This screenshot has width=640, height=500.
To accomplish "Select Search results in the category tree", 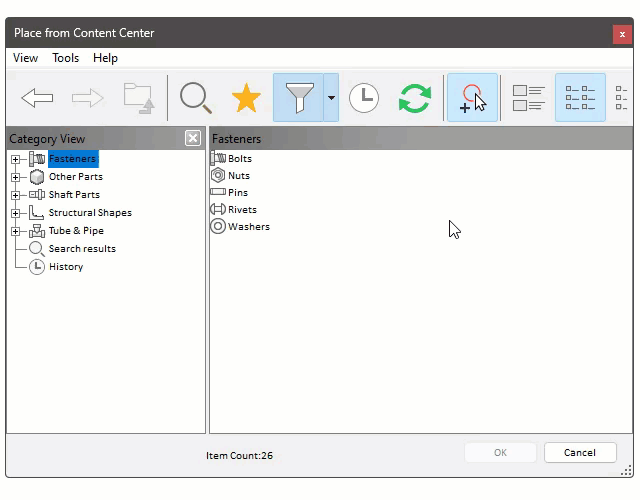I will 82,249.
